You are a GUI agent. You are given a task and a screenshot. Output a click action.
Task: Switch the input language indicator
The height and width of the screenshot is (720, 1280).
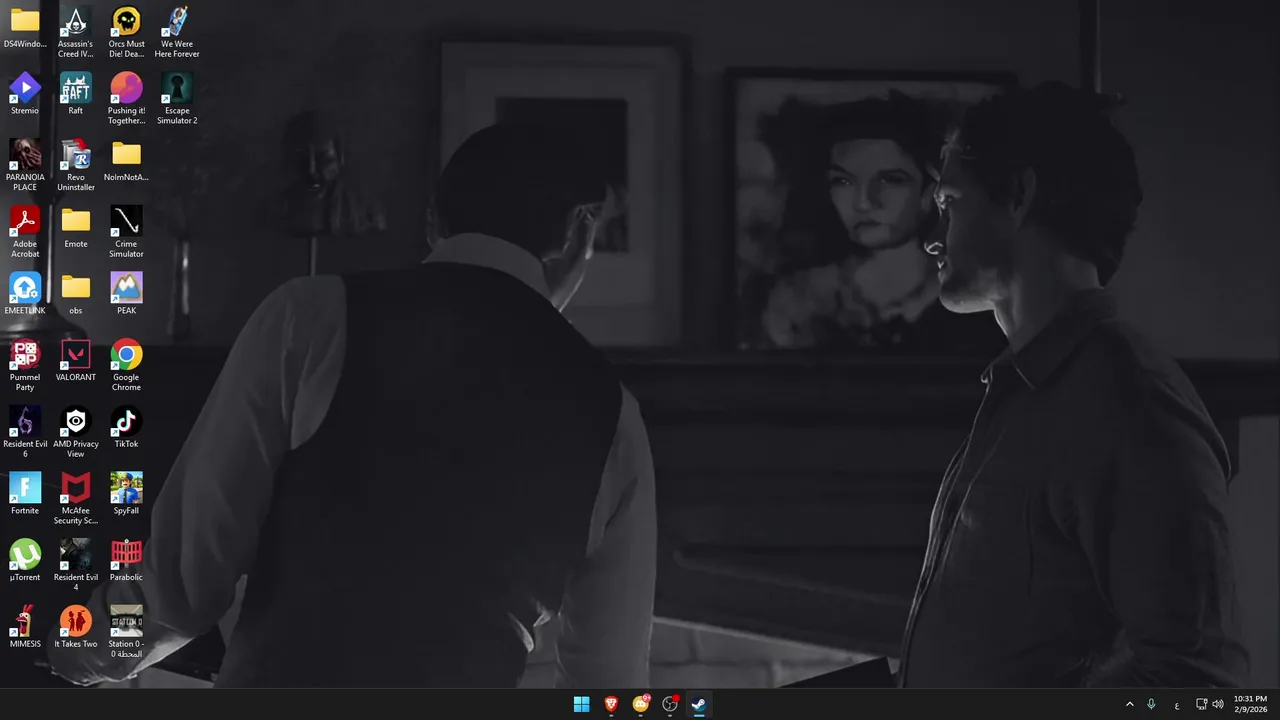(1177, 705)
